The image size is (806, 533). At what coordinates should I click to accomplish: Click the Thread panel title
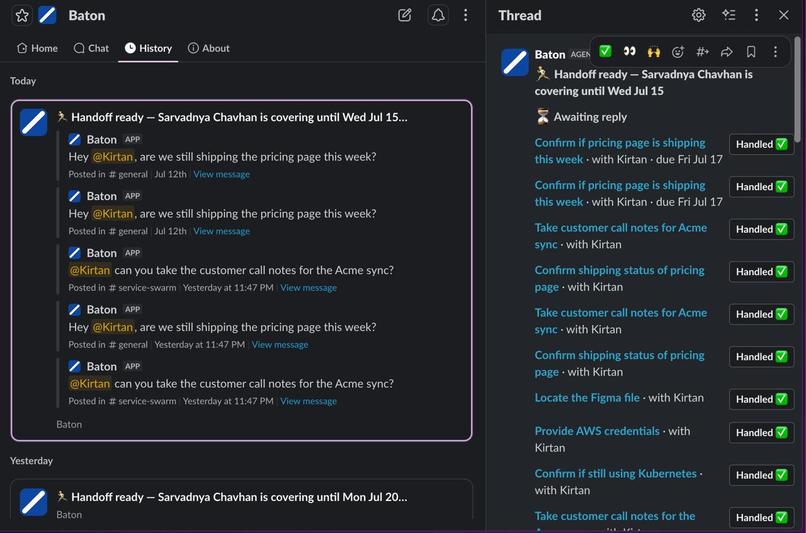coord(520,15)
